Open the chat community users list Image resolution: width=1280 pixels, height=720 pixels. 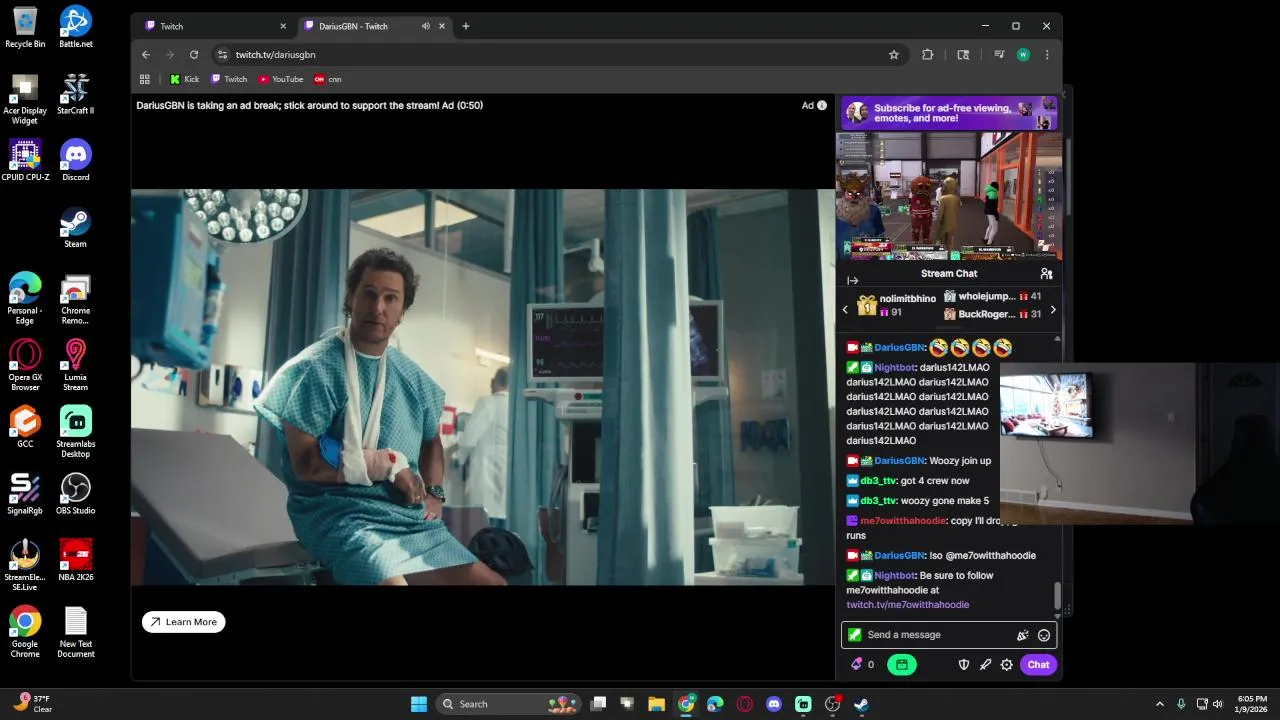coord(1046,273)
